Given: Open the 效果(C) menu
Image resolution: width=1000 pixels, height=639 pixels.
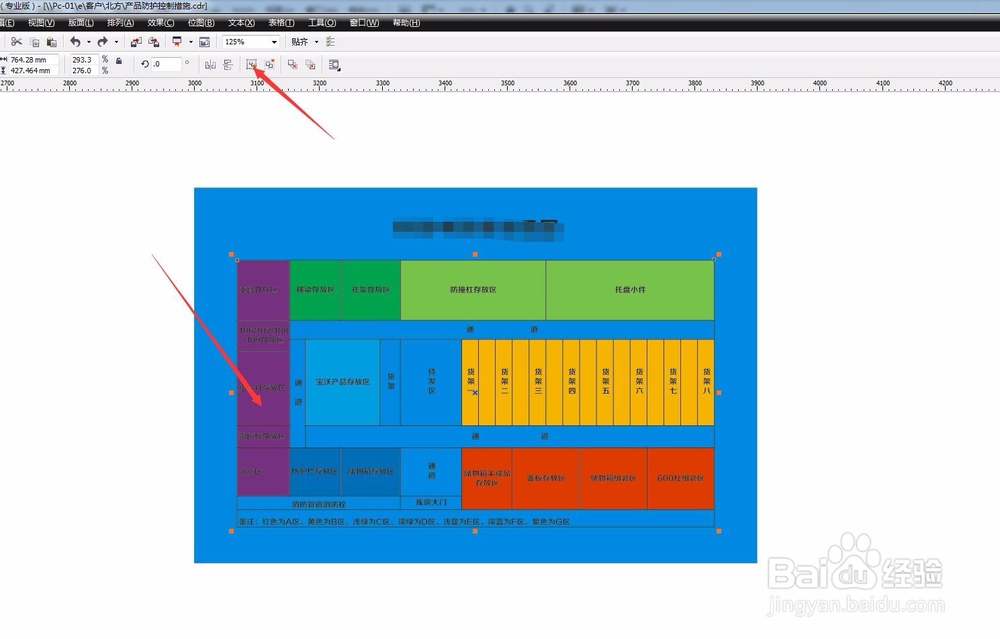Looking at the screenshot, I should (x=160, y=22).
